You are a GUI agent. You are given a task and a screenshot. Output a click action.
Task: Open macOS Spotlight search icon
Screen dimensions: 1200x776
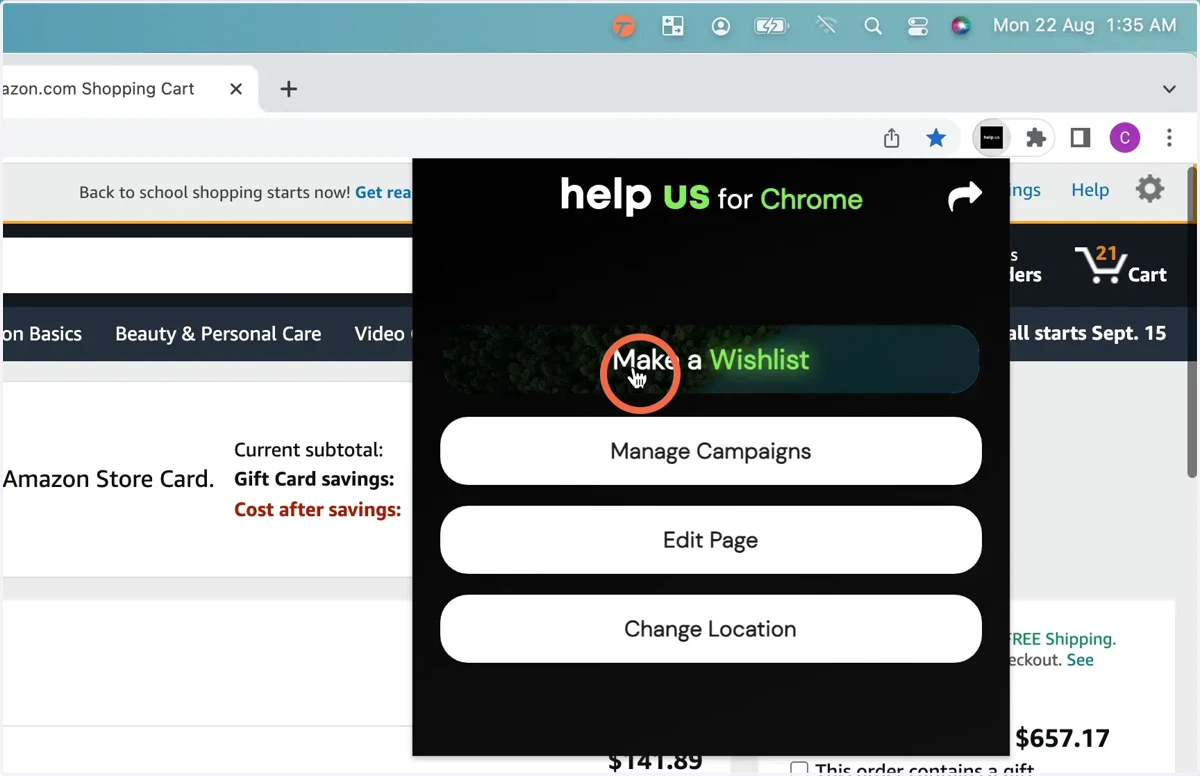point(873,27)
